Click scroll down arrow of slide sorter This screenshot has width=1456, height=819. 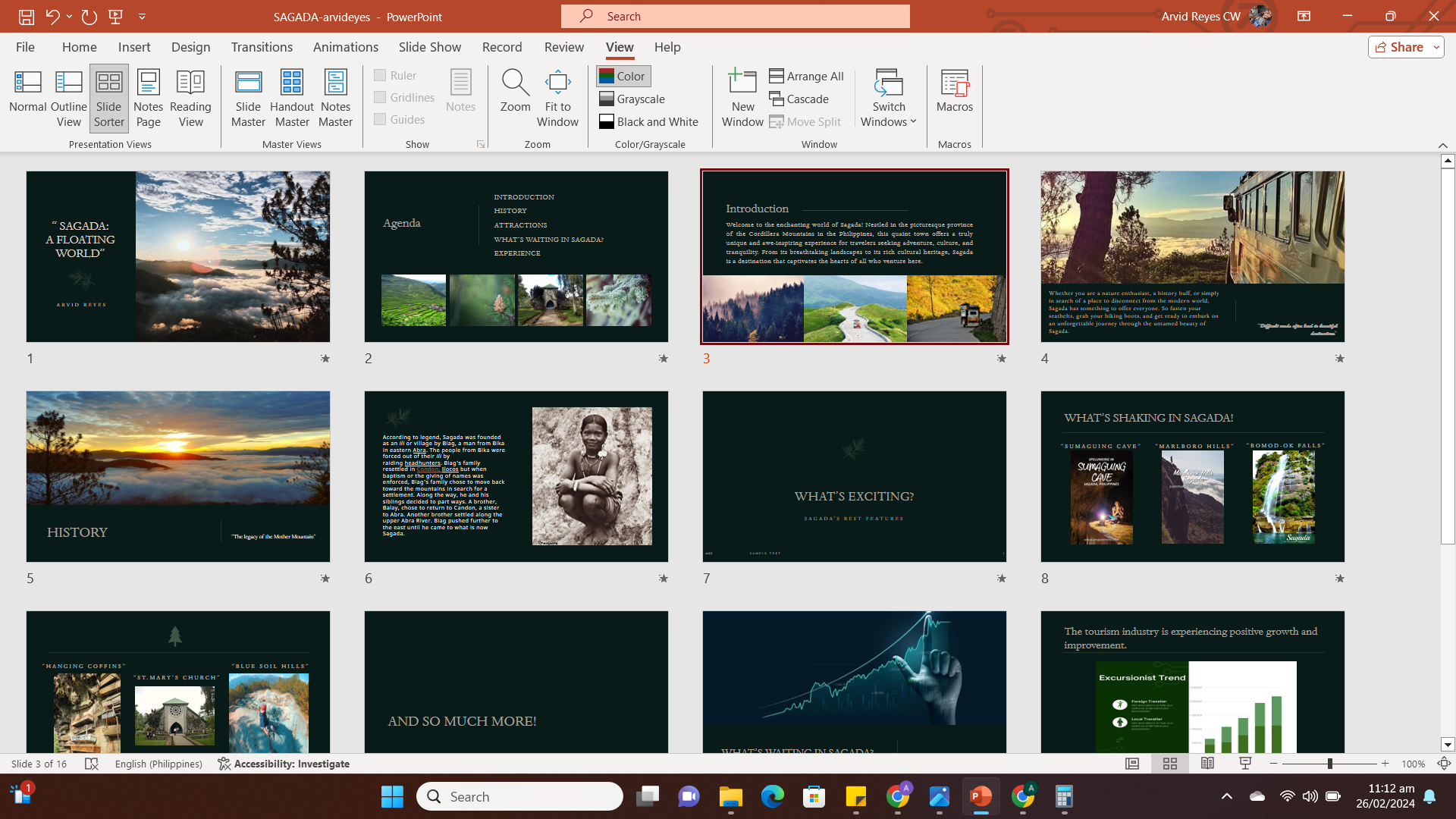(1448, 745)
